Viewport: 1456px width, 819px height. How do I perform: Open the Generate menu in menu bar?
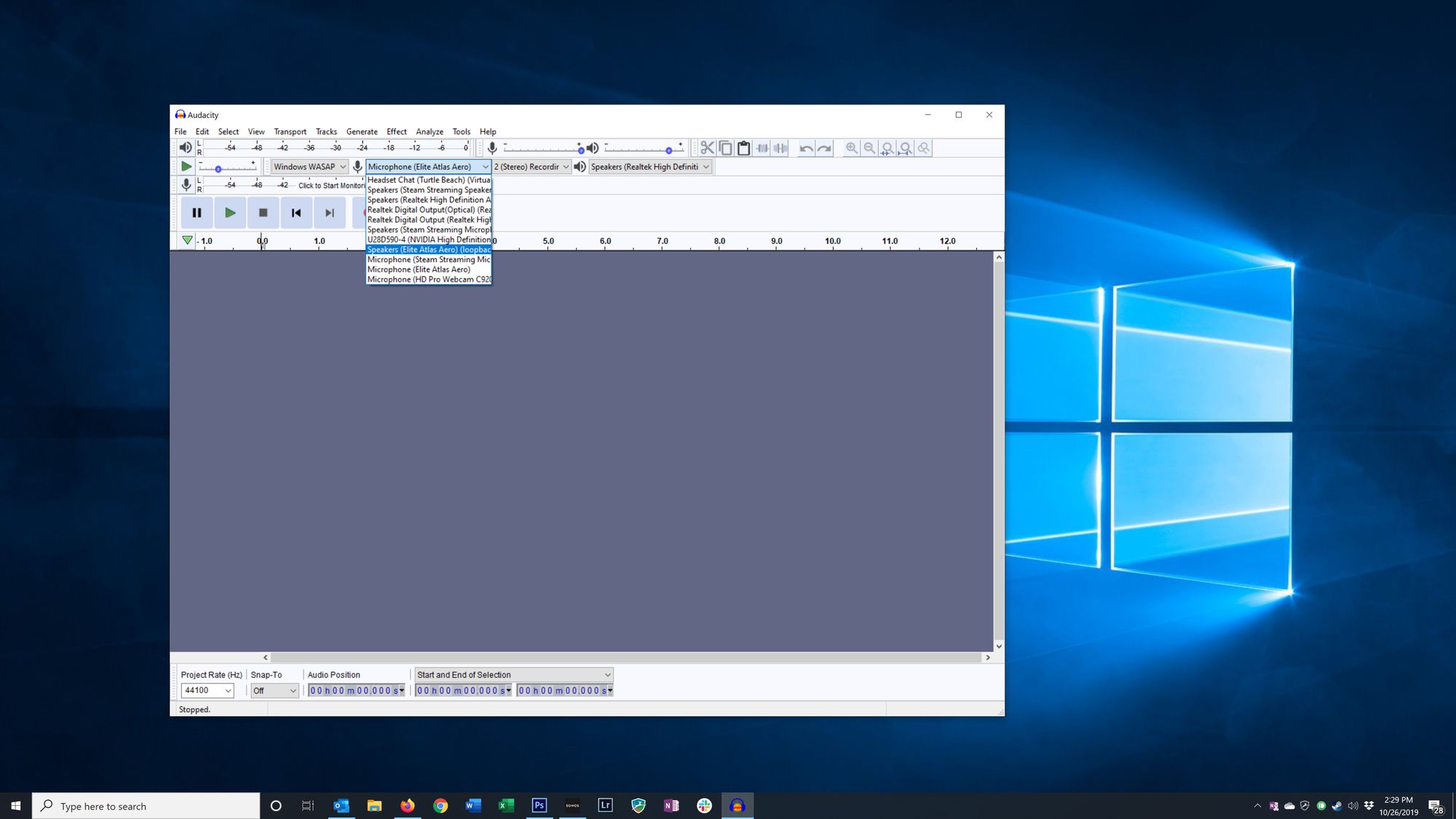[362, 131]
